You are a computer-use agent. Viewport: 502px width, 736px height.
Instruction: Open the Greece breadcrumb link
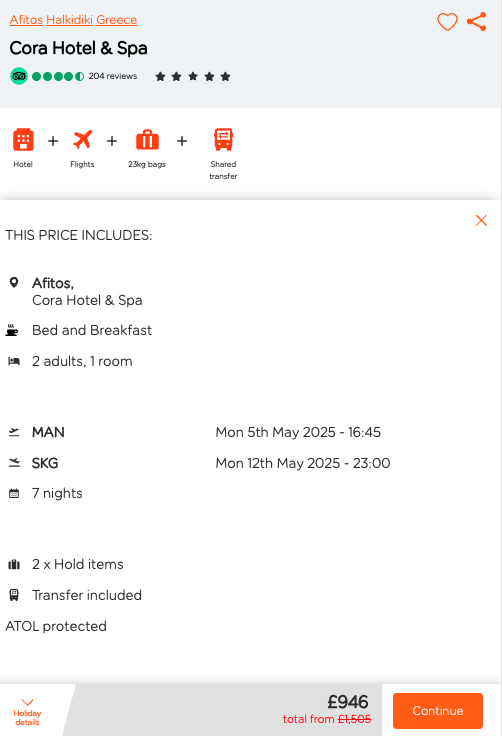tap(116, 20)
